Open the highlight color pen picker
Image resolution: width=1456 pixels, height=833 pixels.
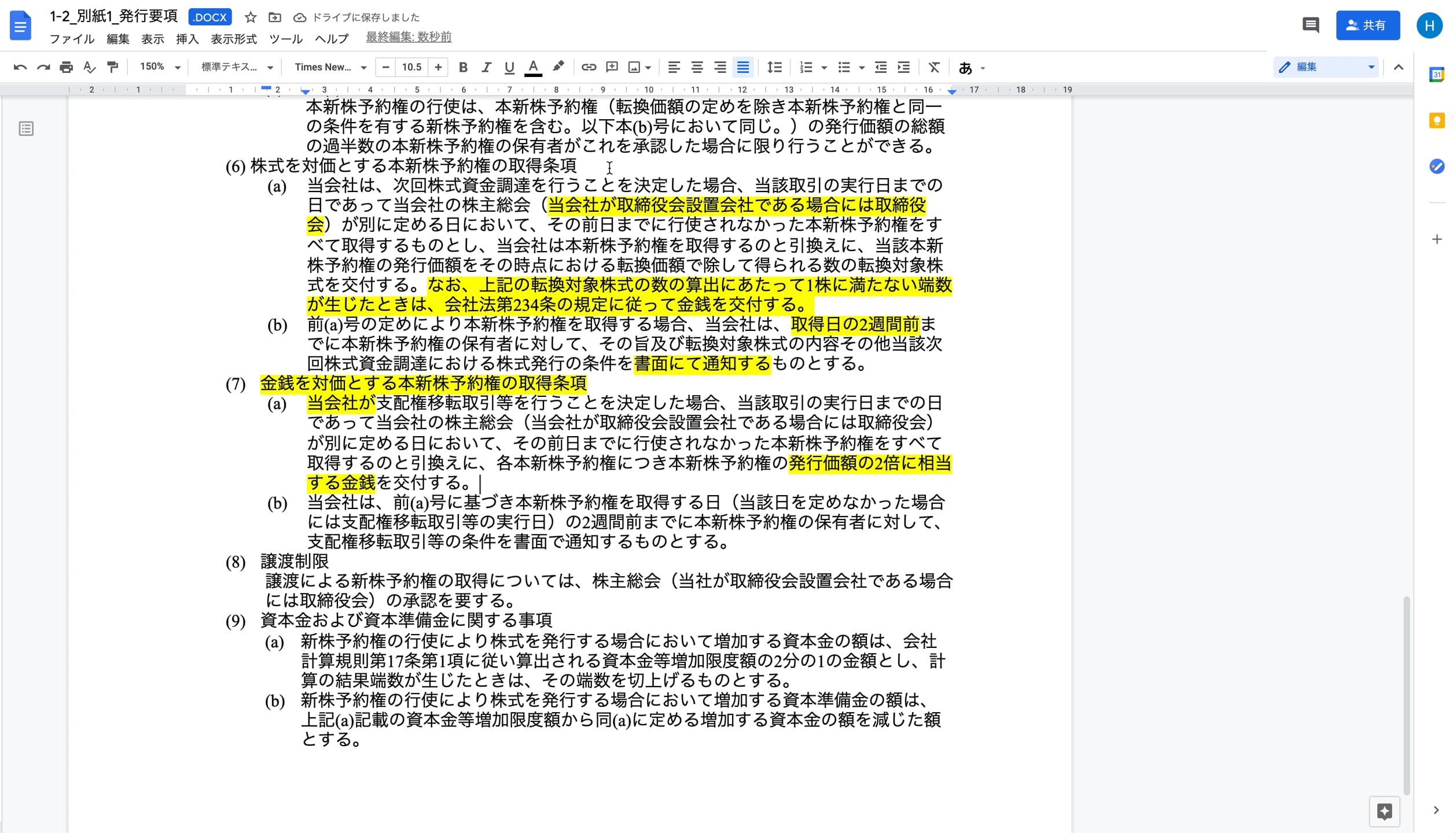click(558, 67)
